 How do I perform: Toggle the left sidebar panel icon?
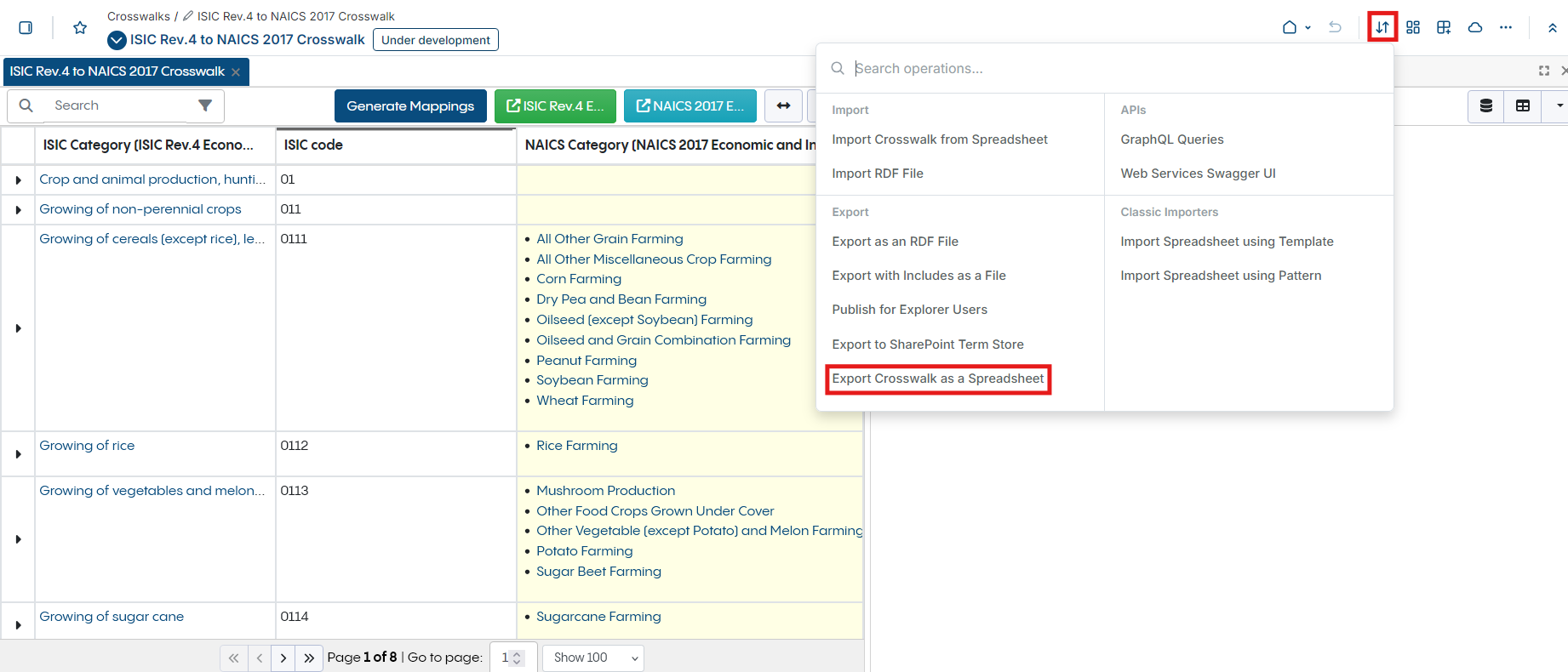pos(26,28)
